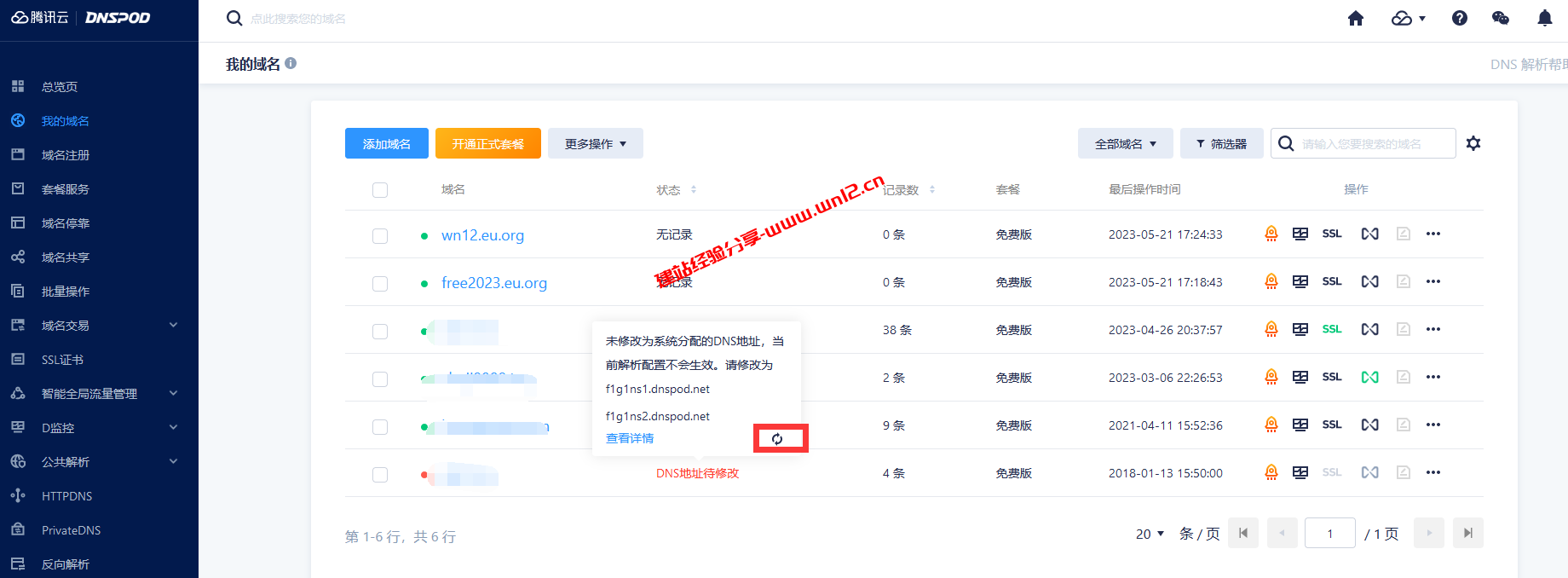This screenshot has height=578, width=1568.
Task: Click the info icon beside 我的域名
Action: tap(291, 63)
